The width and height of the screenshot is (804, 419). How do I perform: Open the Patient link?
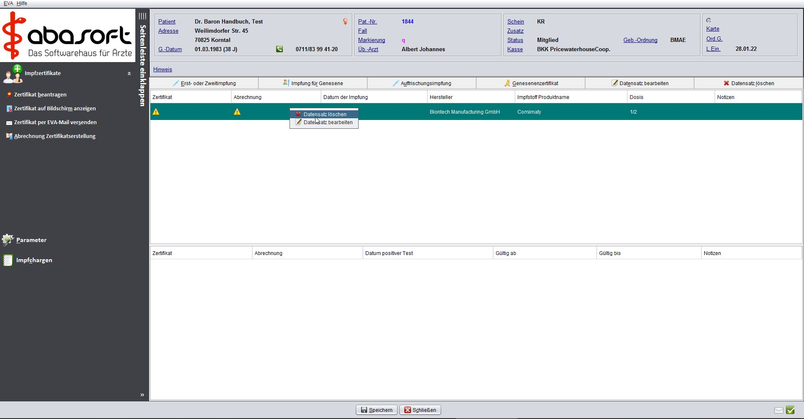pyautogui.click(x=167, y=22)
